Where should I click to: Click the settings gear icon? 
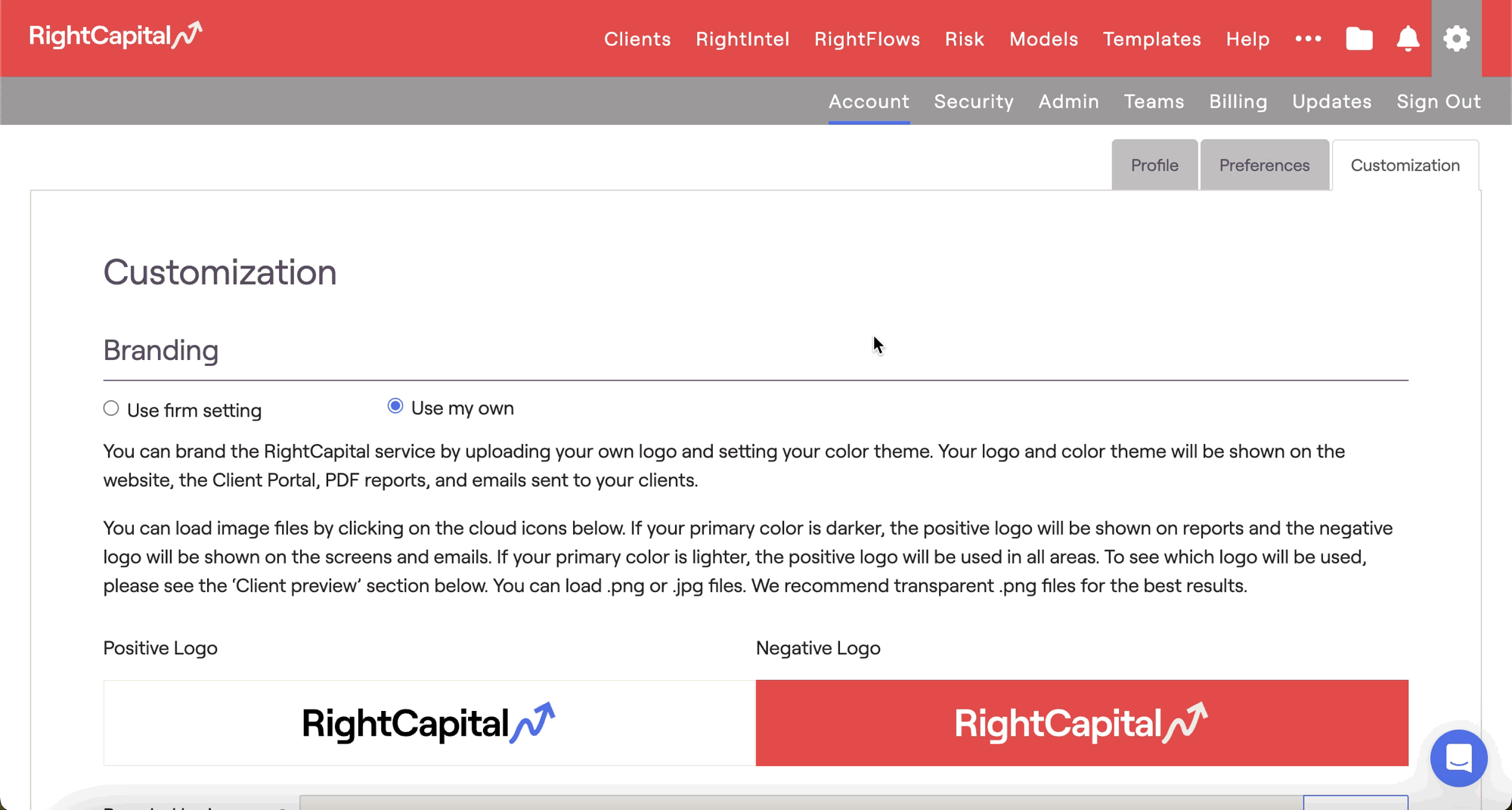(x=1456, y=39)
